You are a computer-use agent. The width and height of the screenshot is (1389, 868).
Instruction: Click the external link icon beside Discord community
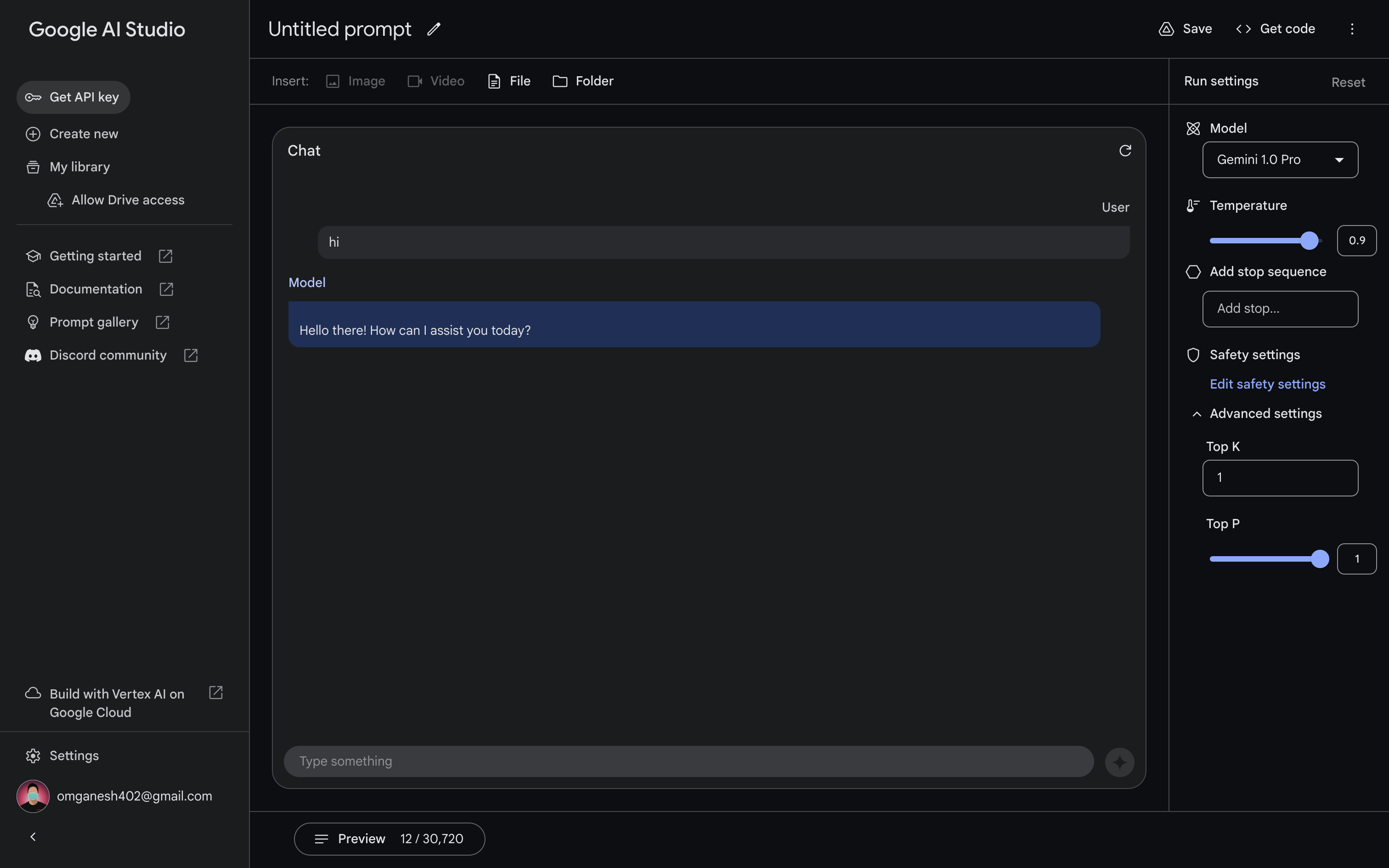(x=191, y=355)
